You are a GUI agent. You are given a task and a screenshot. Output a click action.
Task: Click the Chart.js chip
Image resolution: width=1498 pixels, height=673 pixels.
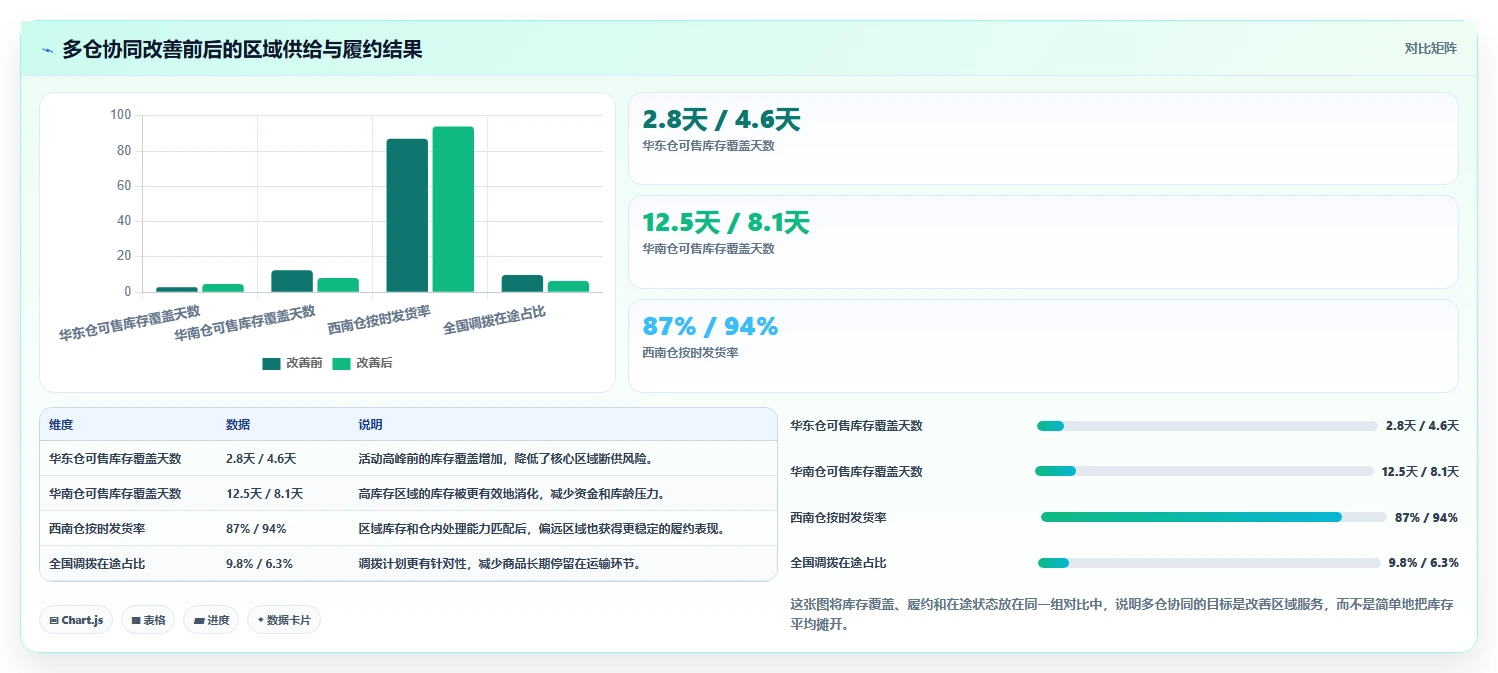[76, 620]
